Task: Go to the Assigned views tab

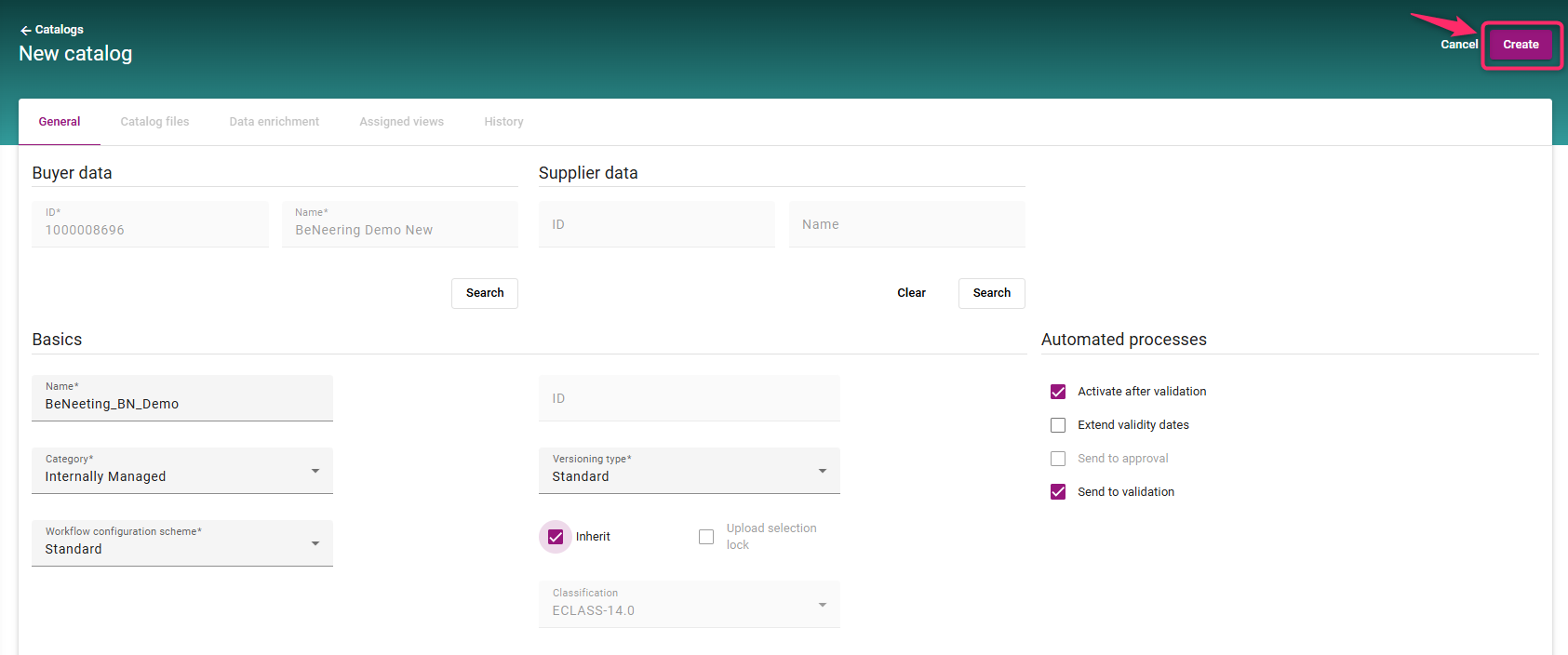Action: (x=401, y=122)
